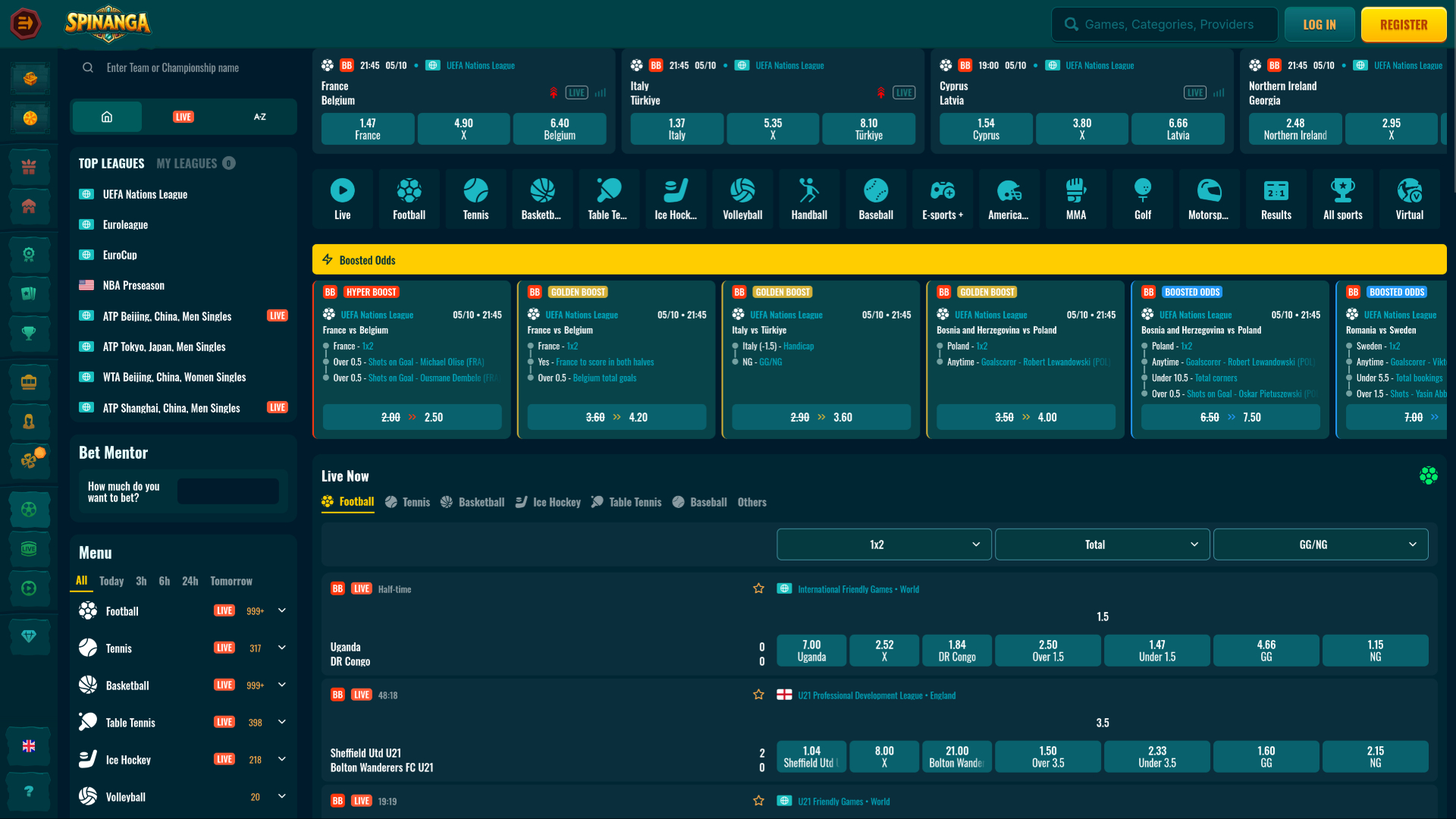Open the Results scoreboard icon

tap(1276, 199)
